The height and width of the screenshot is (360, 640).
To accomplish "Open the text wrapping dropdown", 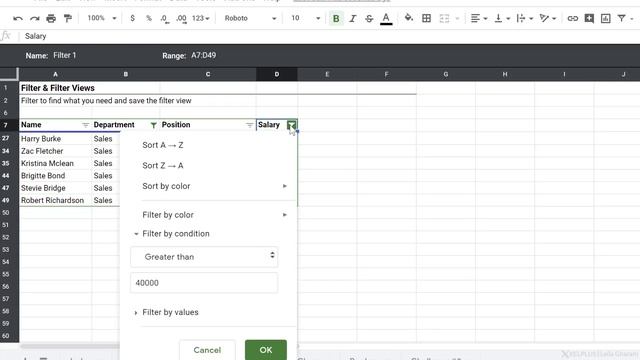I will coord(524,18).
